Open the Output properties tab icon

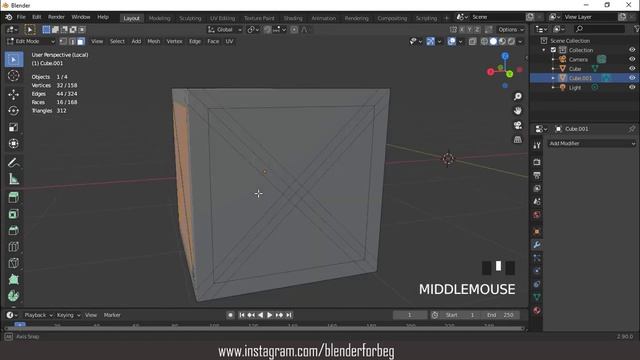[x=537, y=176]
